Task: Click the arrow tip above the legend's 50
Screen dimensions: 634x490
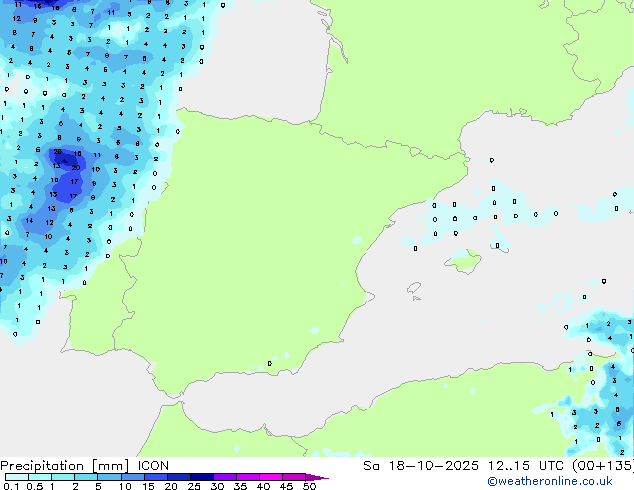Action: 317,477
